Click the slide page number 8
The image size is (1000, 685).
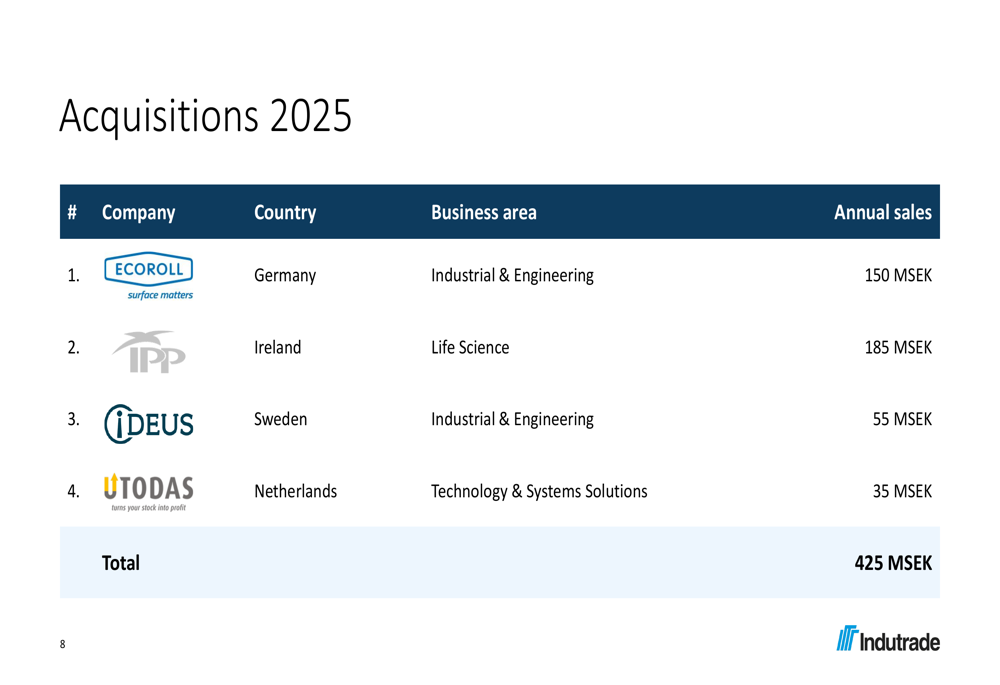[x=62, y=644]
